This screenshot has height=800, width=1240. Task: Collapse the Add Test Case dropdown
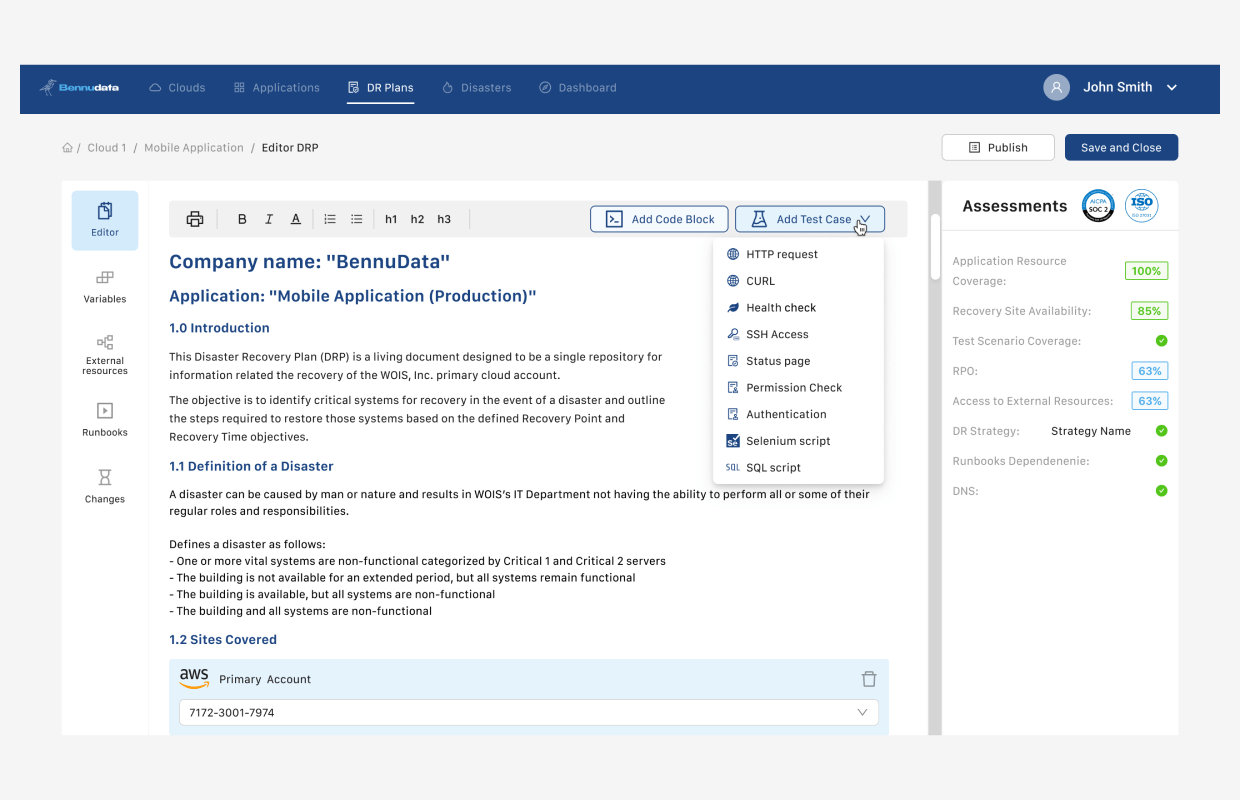point(810,219)
